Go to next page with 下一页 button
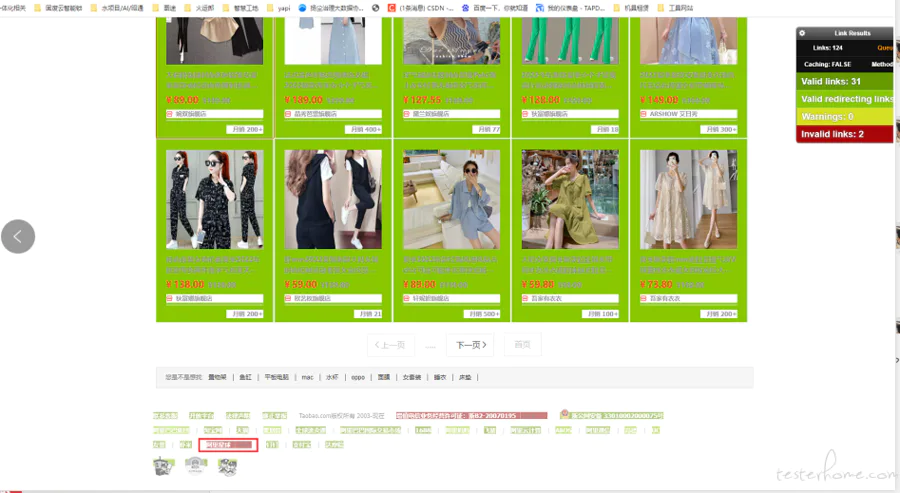900x493 pixels. 471,345
